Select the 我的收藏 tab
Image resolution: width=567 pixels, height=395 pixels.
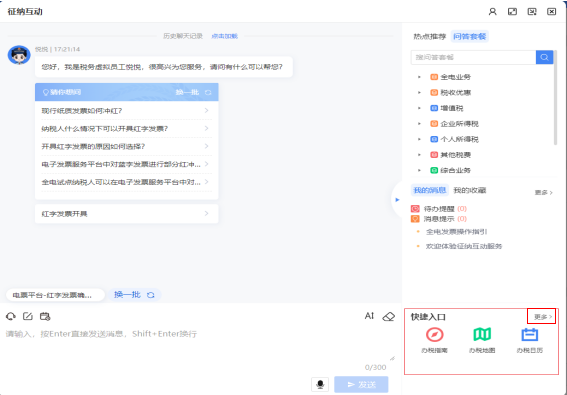point(470,190)
